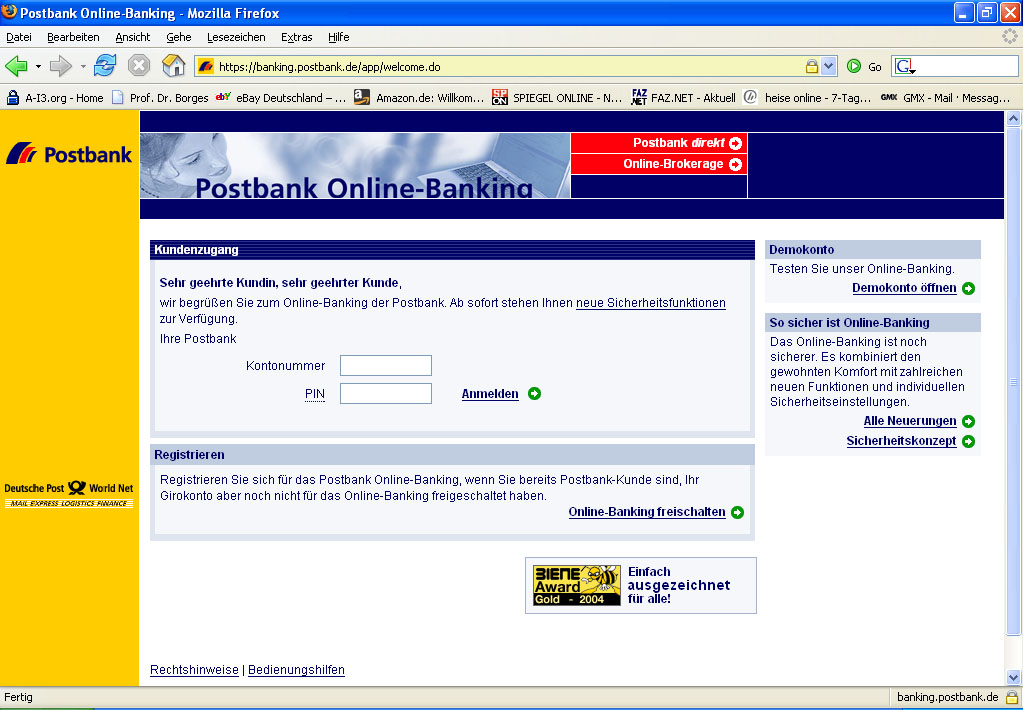Reload the page with refresh icon
This screenshot has height=710, width=1023.
(x=104, y=66)
